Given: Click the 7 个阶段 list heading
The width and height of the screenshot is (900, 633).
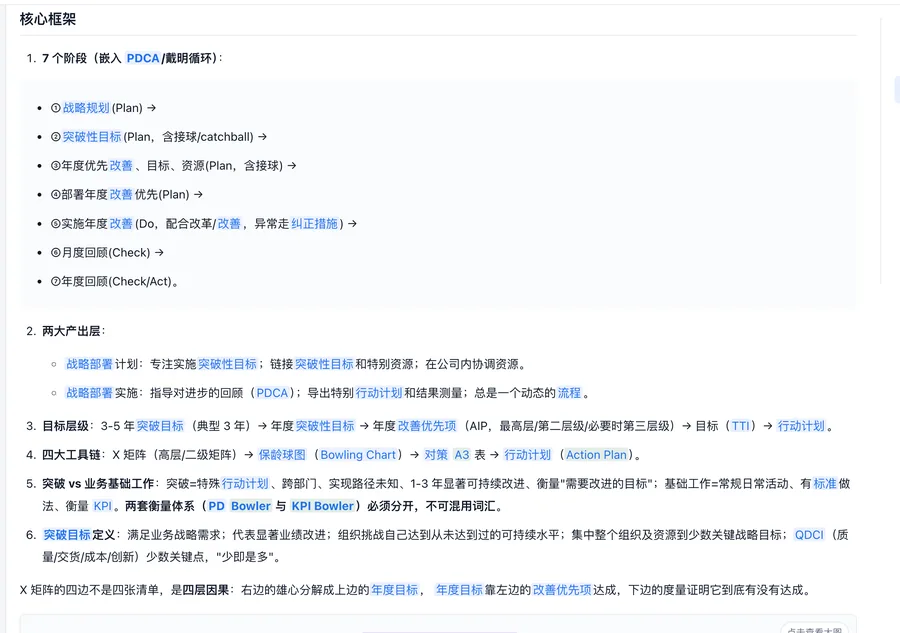Looking at the screenshot, I should pyautogui.click(x=132, y=58).
